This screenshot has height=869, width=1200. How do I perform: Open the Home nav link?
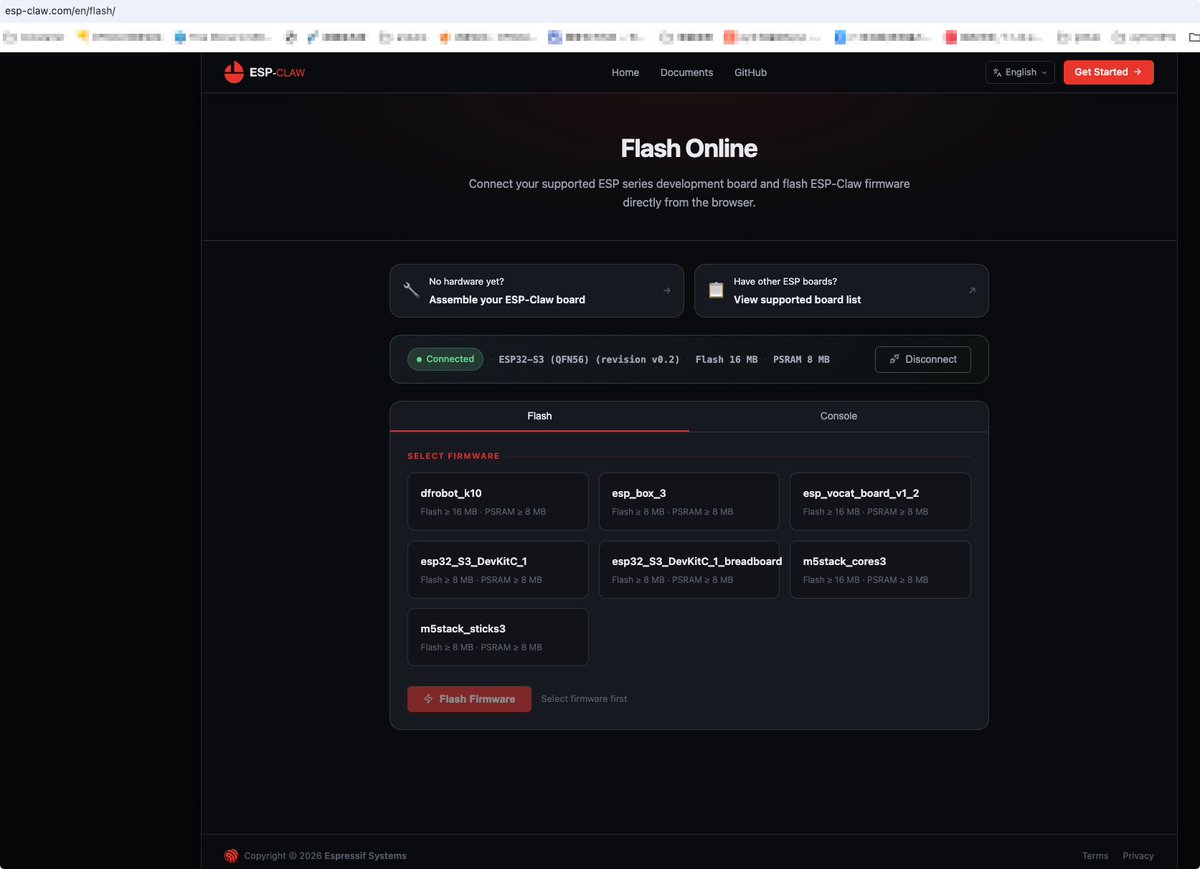pos(625,73)
